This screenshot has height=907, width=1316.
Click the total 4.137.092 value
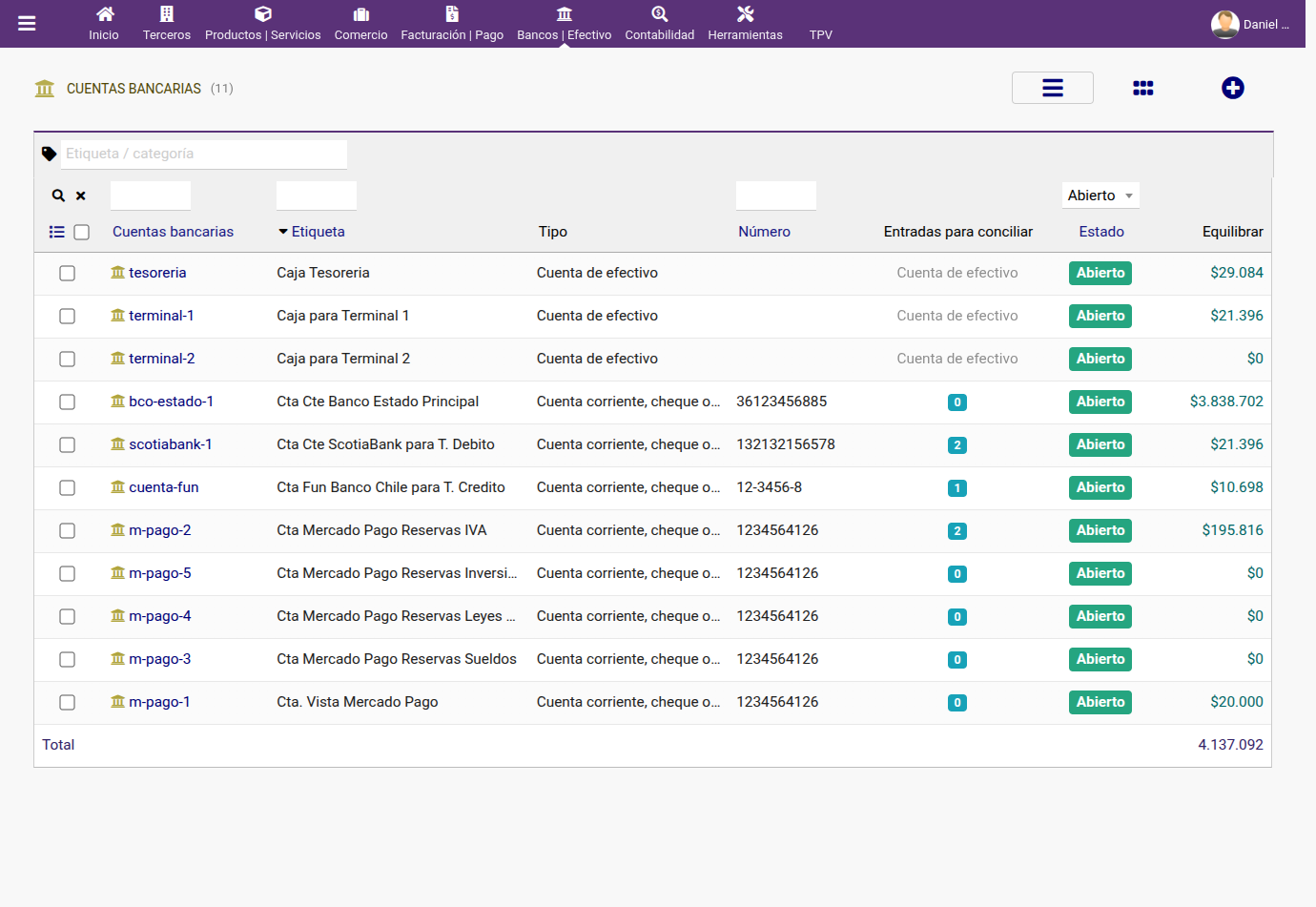click(1230, 745)
